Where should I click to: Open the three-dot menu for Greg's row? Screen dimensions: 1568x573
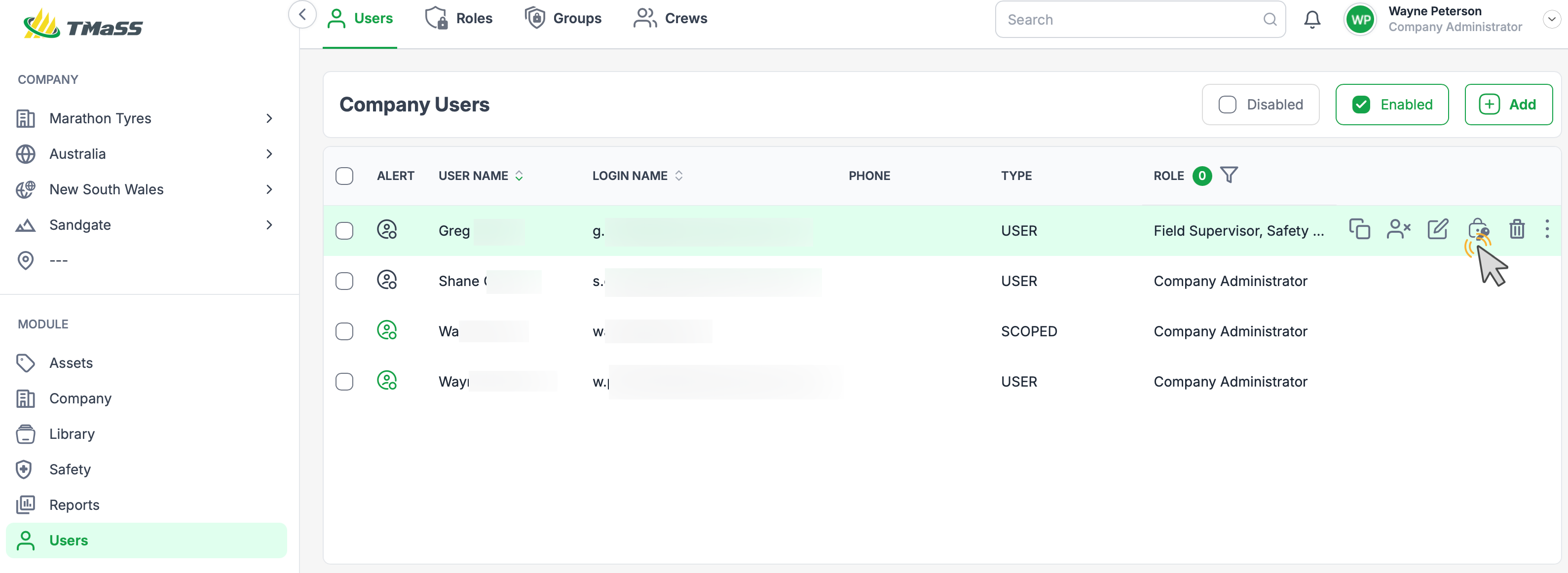[1547, 229]
